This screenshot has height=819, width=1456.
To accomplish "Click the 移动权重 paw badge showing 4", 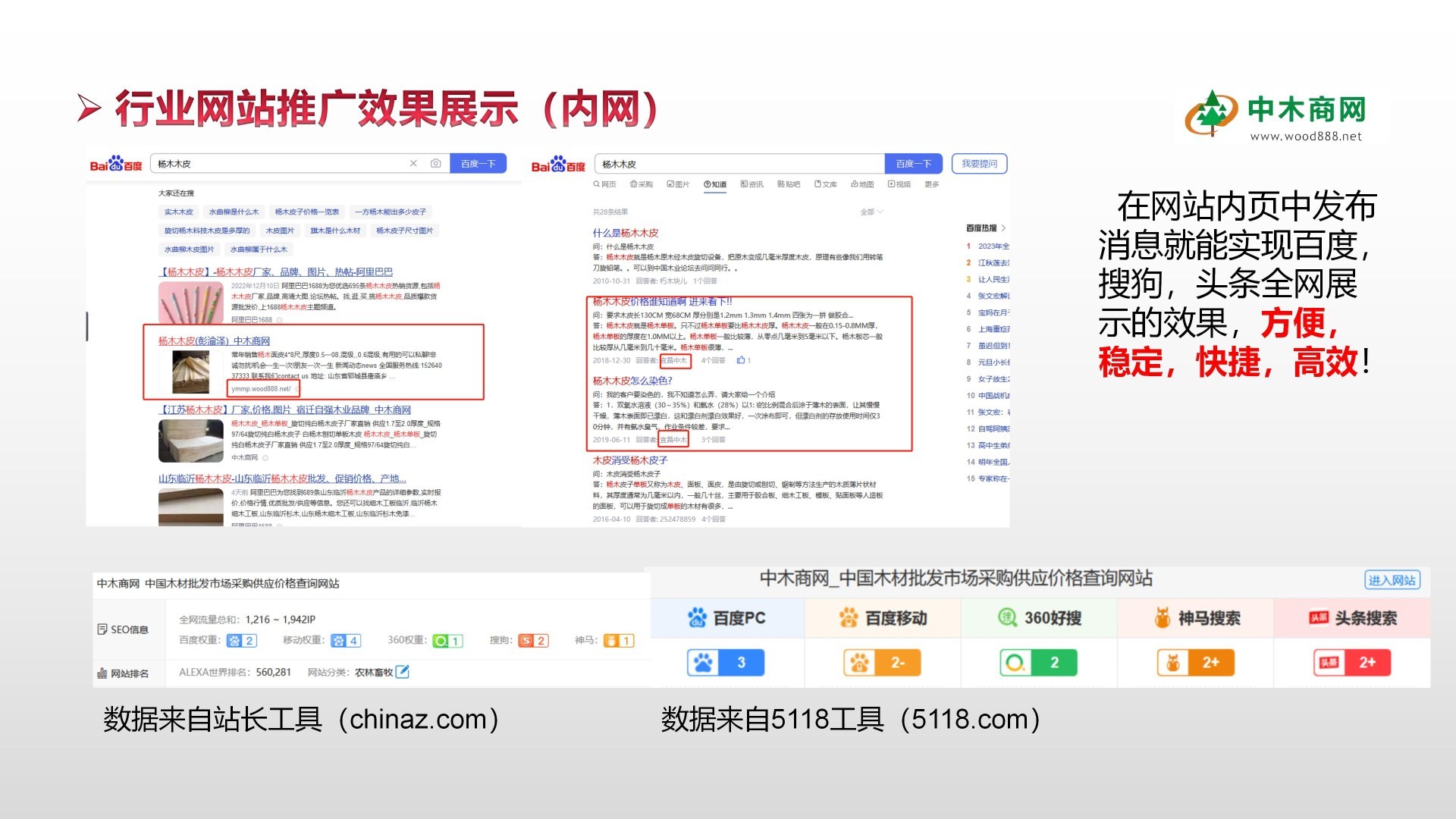I will point(346,641).
